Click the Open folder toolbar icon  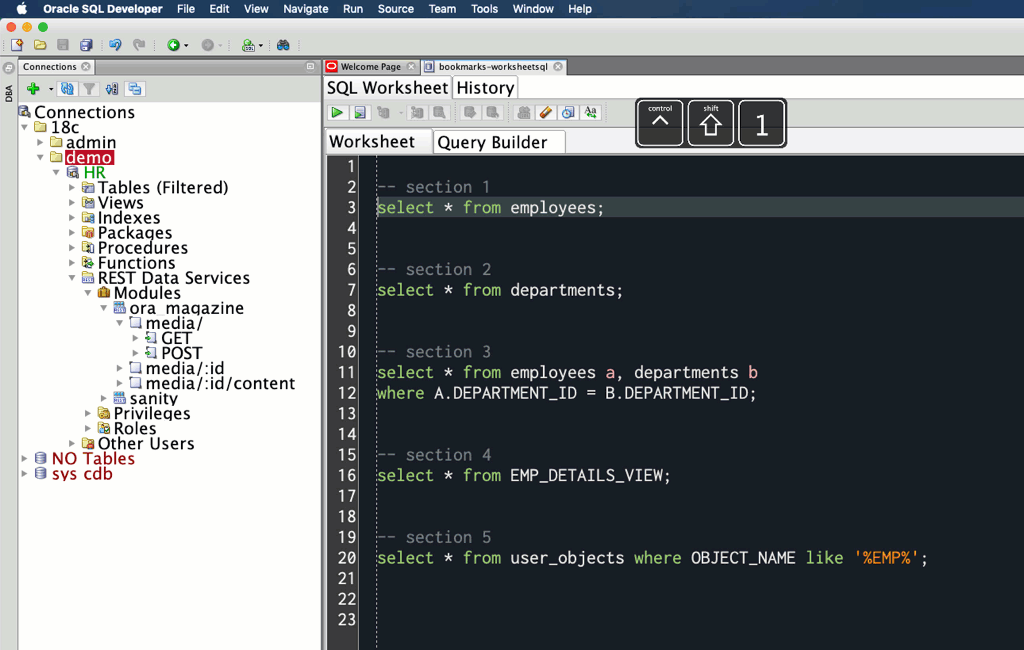click(40, 45)
